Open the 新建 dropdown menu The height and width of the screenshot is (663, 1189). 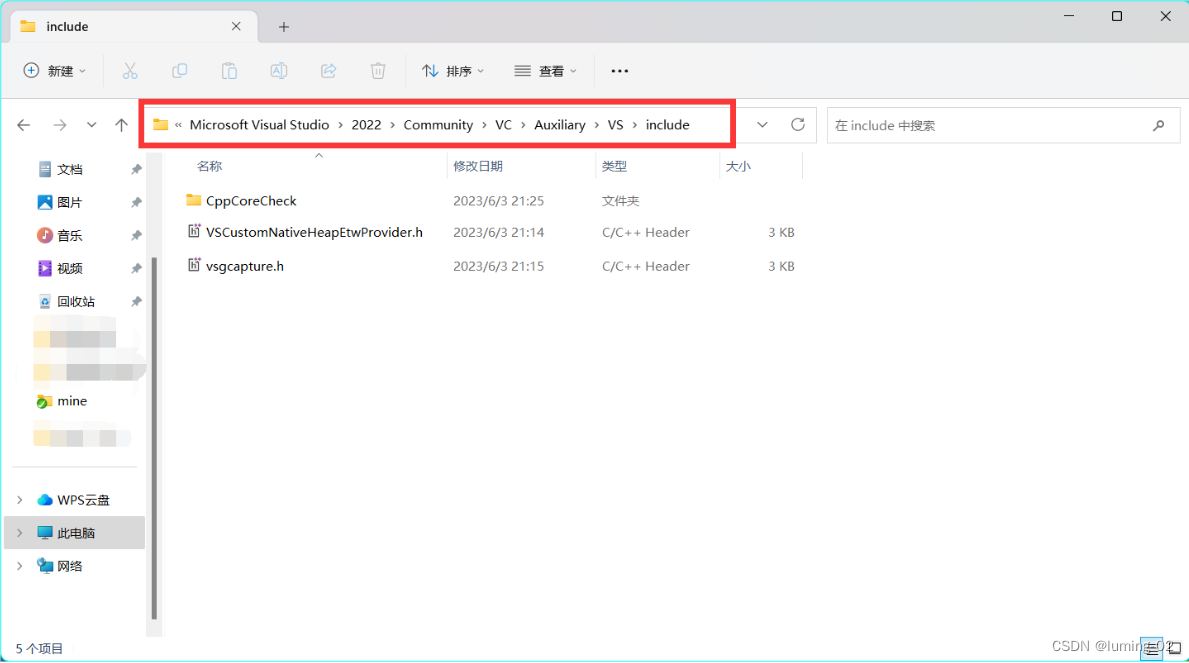click(x=54, y=71)
